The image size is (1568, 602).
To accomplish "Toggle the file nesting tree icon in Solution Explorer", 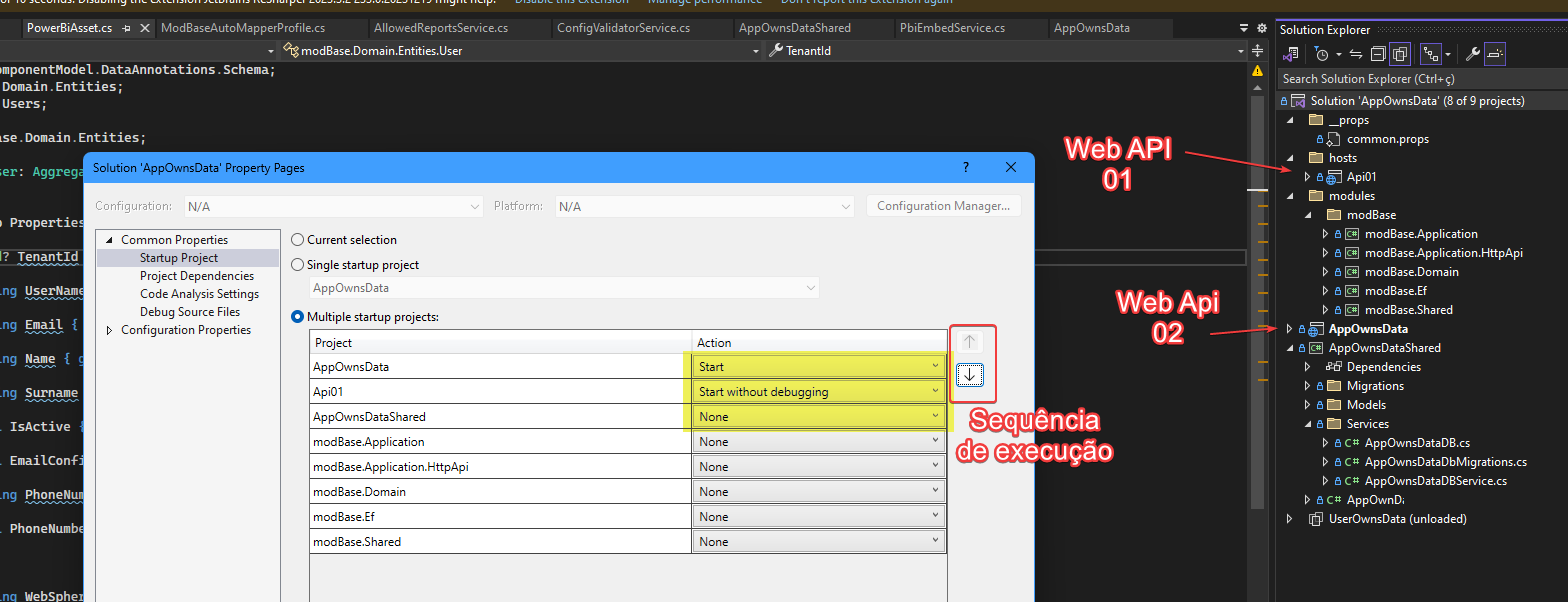I will 1430,53.
